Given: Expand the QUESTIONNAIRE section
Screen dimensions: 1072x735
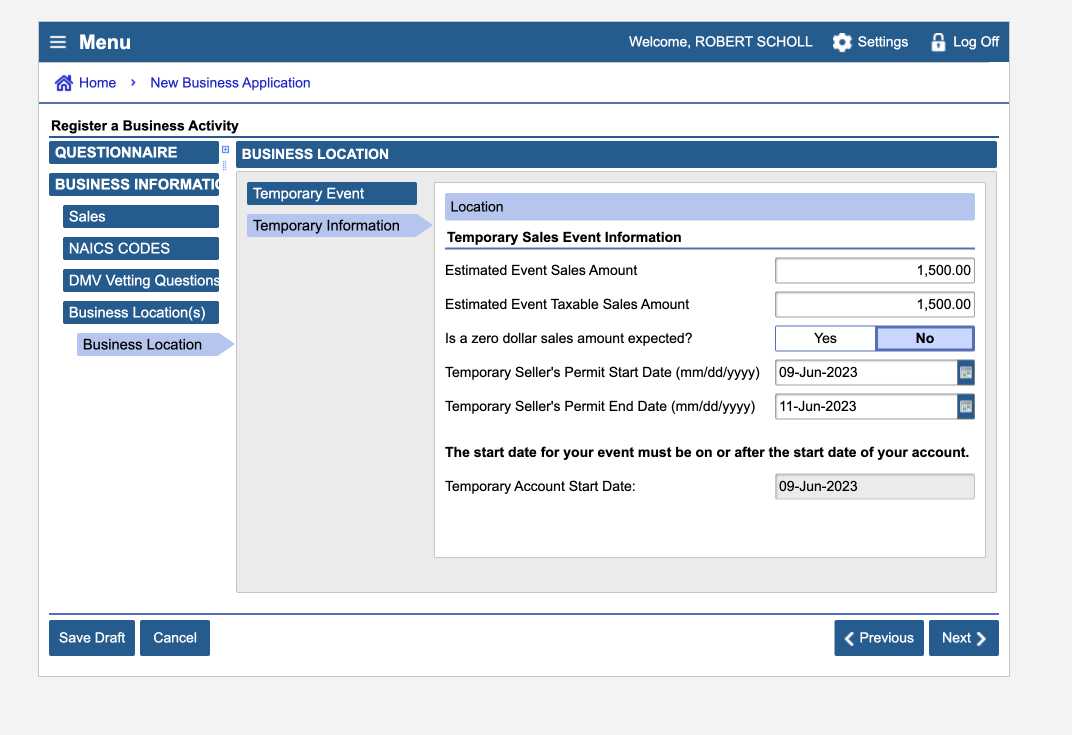Looking at the screenshot, I should [133, 153].
